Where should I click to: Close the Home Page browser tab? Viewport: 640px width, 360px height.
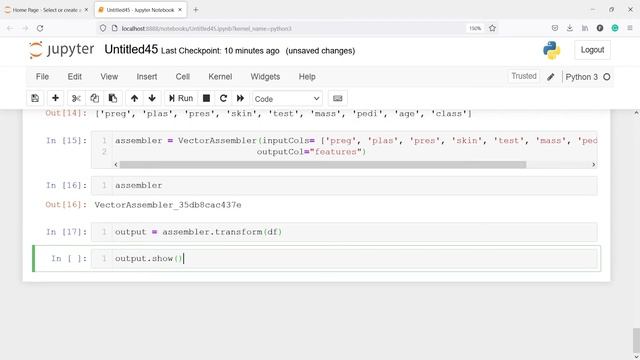86,10
